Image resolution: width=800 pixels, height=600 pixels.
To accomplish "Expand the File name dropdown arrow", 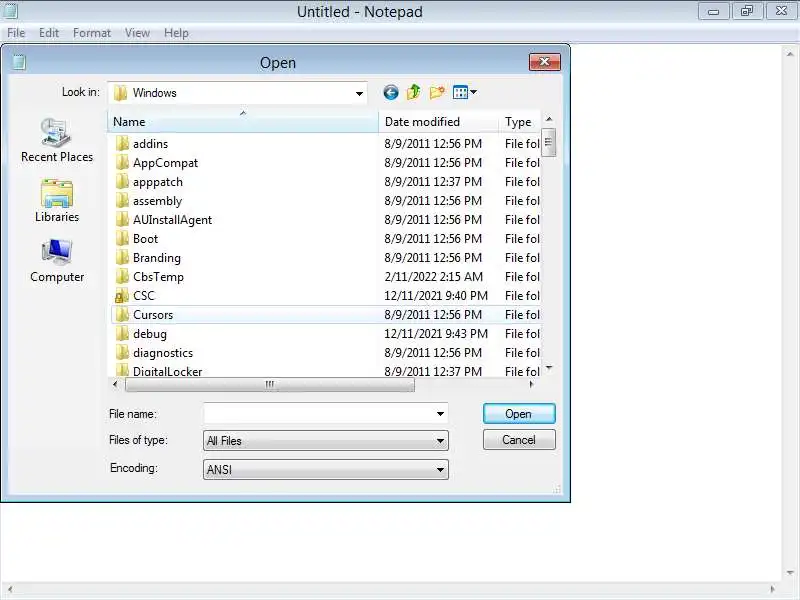I will click(x=440, y=414).
